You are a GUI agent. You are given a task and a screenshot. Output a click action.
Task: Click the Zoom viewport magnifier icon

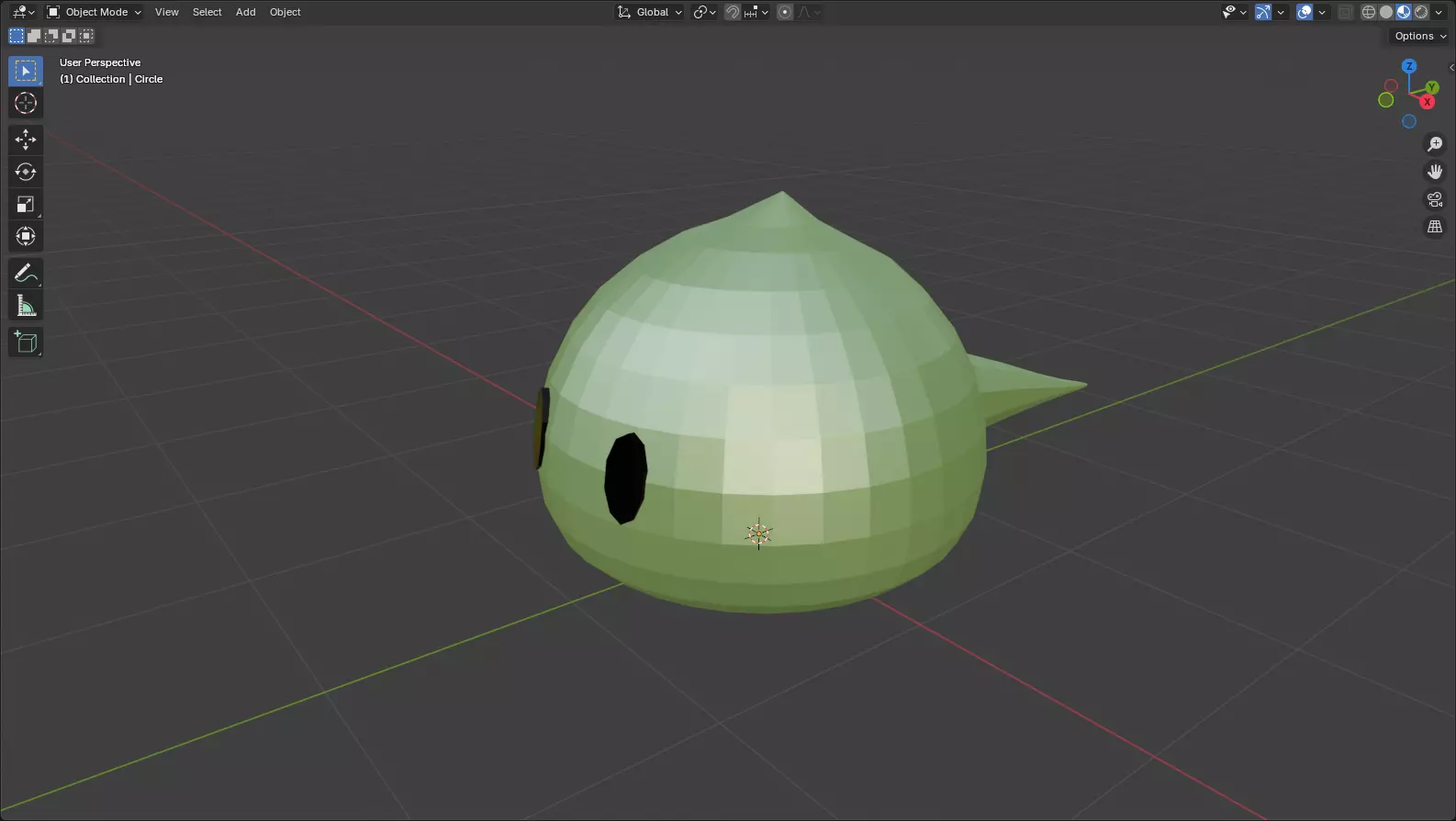(1435, 144)
